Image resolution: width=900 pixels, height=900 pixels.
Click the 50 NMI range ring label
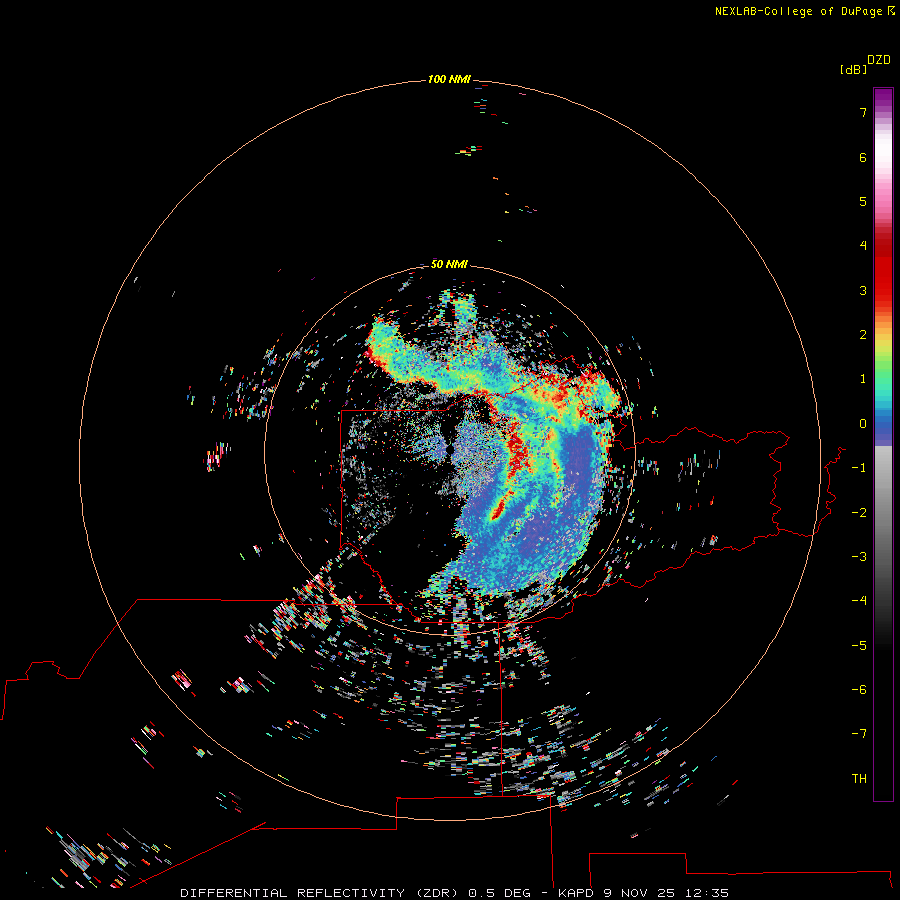click(449, 264)
